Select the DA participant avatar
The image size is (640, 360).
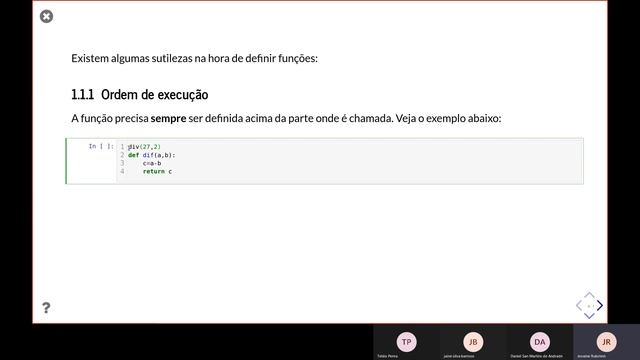click(540, 342)
